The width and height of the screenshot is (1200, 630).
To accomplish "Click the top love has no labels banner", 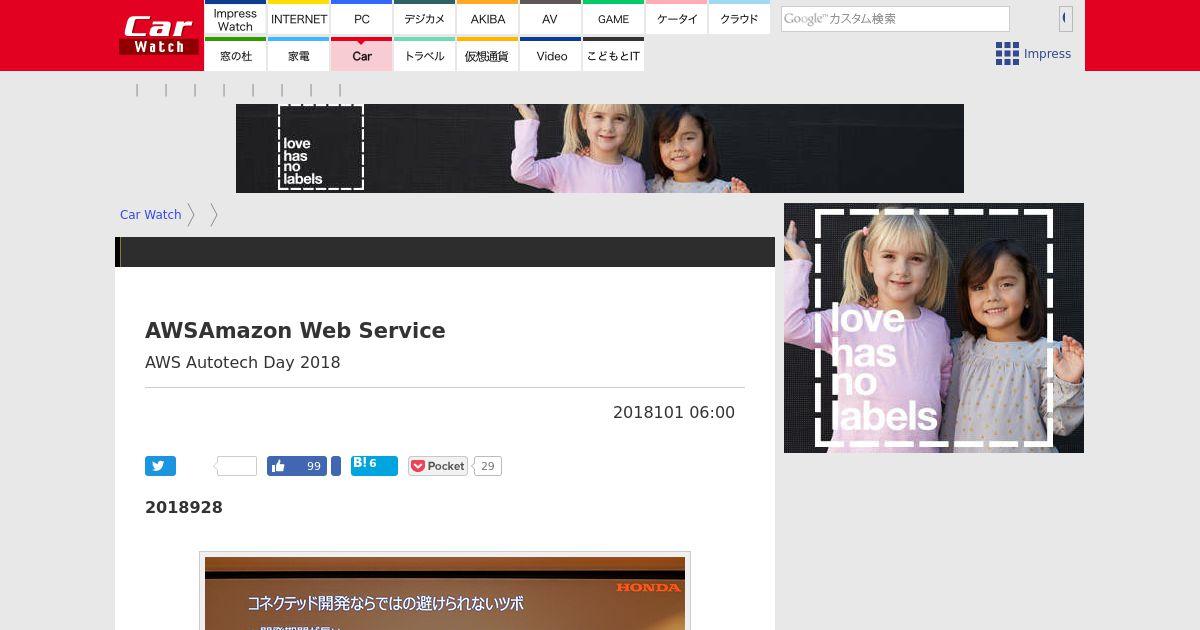I will click(600, 148).
